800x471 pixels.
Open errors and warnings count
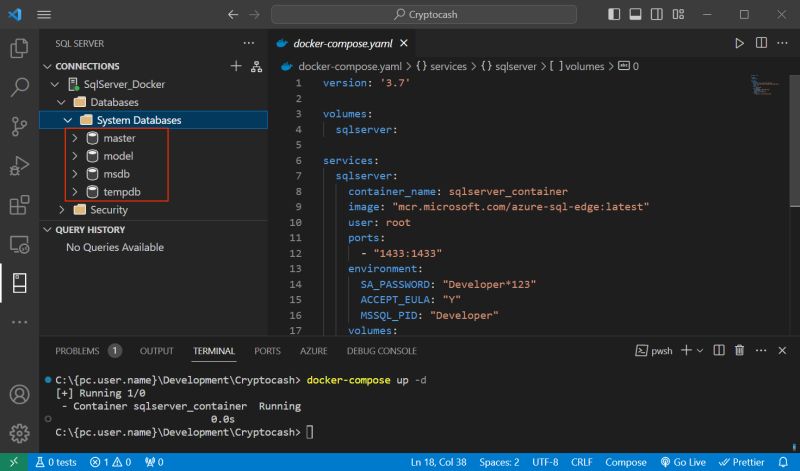pyautogui.click(x=111, y=462)
